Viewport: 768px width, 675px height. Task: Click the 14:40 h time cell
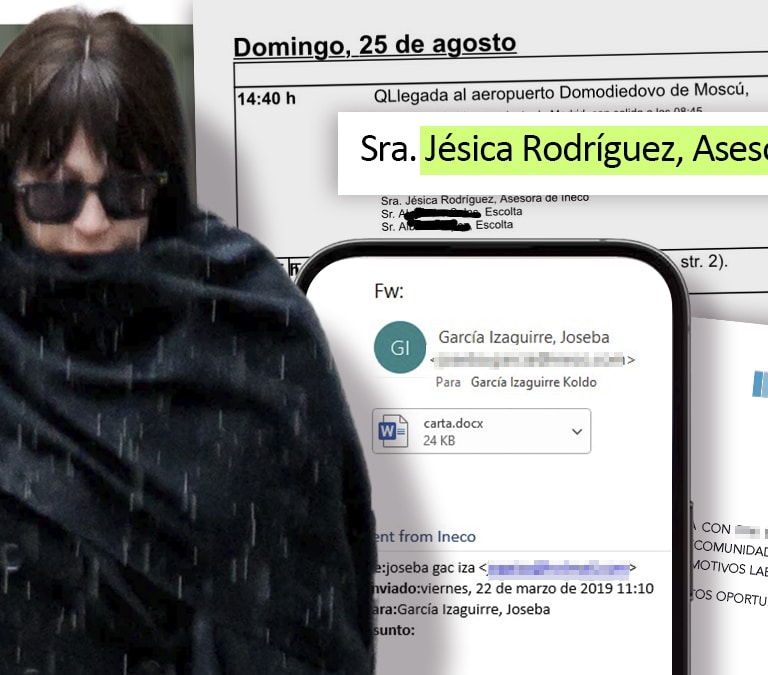(x=266, y=99)
